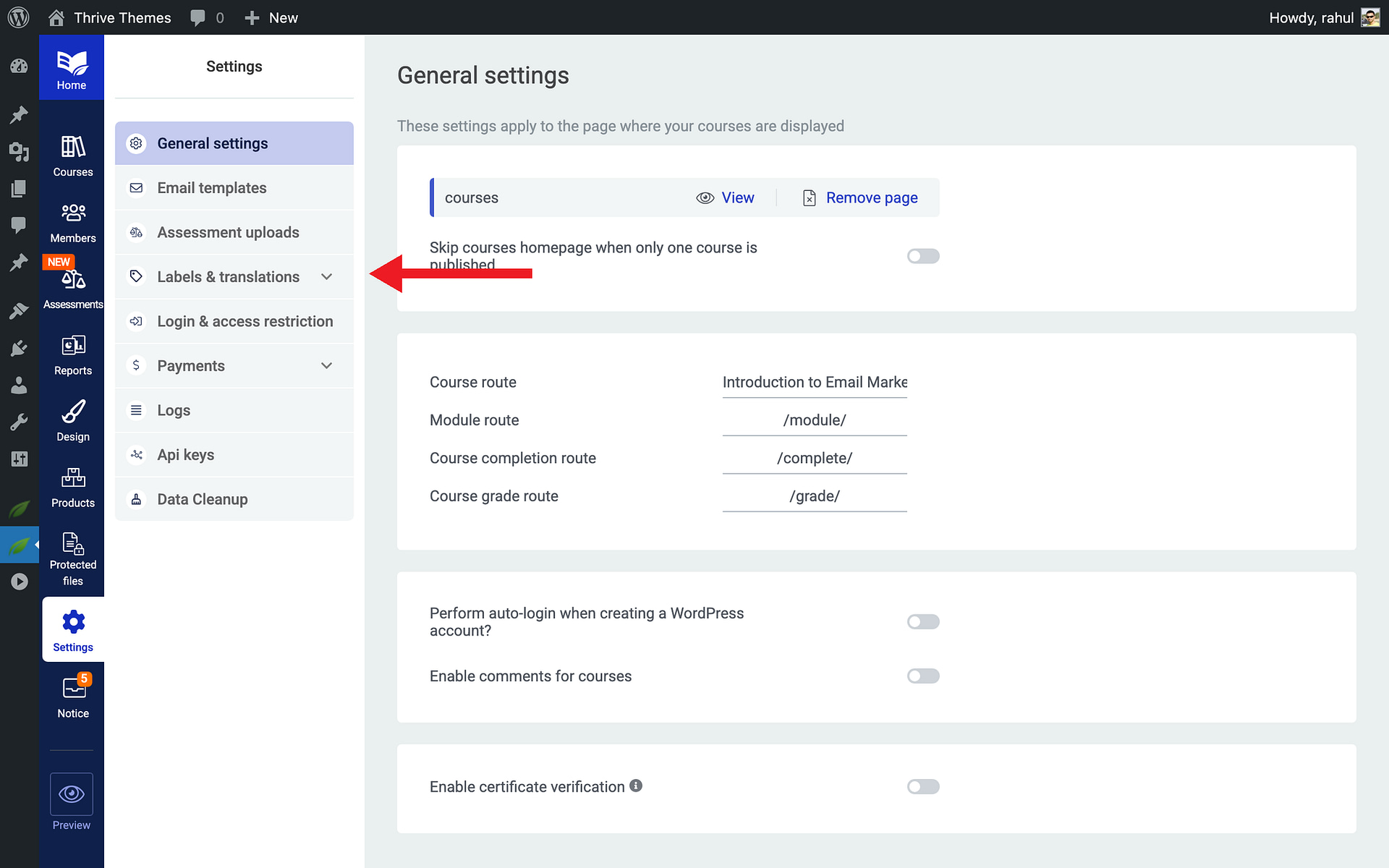Screen dimensions: 1389x868
Task: Open the Courses section in the sidebar
Action: pyautogui.click(x=72, y=155)
